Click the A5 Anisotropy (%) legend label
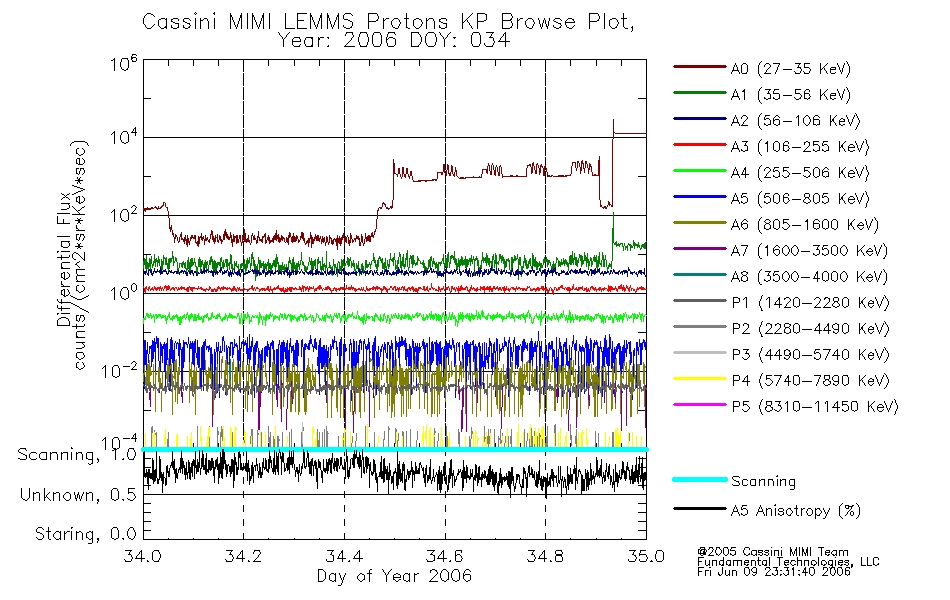 click(x=796, y=511)
